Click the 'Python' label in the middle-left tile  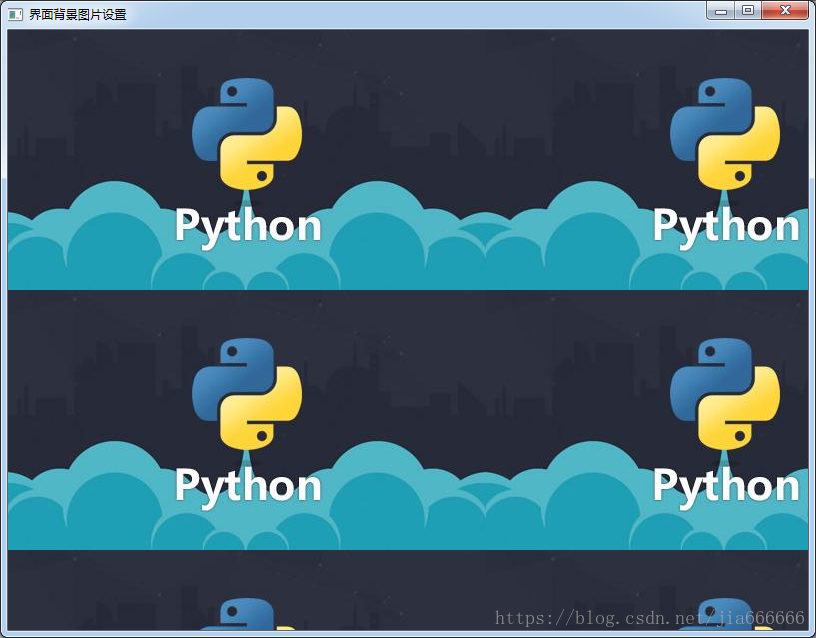point(246,486)
